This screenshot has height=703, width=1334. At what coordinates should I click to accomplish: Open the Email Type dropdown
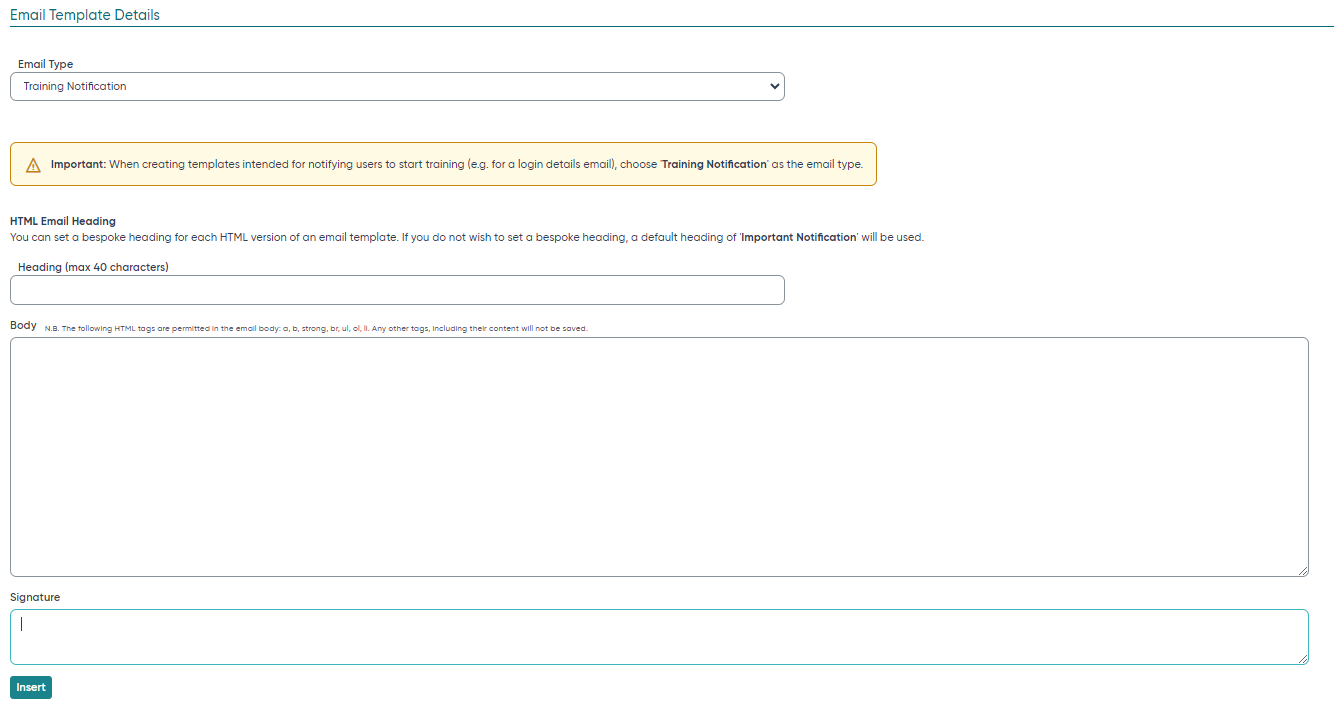[x=397, y=86]
